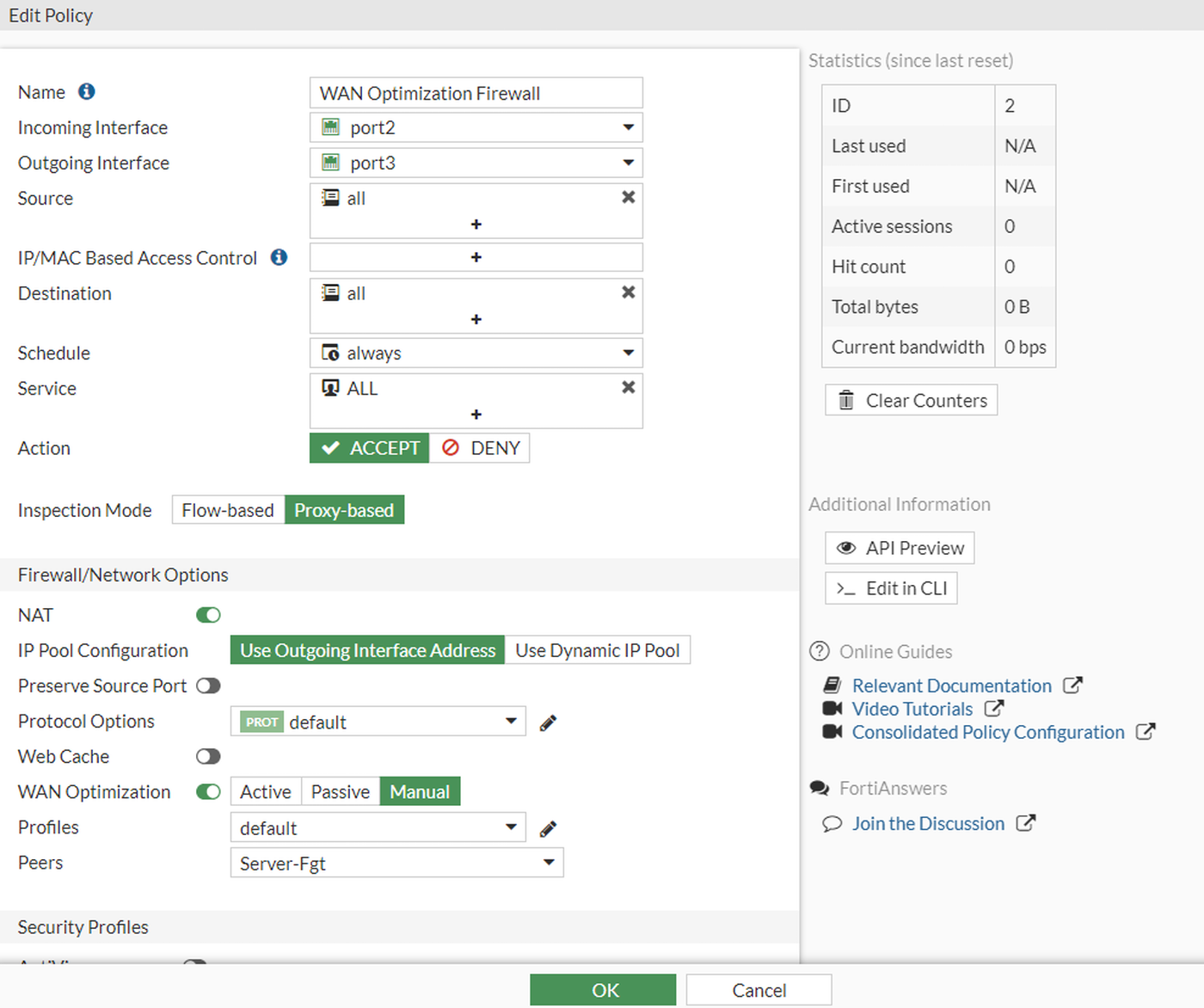This screenshot has width=1204, height=1008.
Task: Click inside the policy Name field
Action: pos(476,92)
